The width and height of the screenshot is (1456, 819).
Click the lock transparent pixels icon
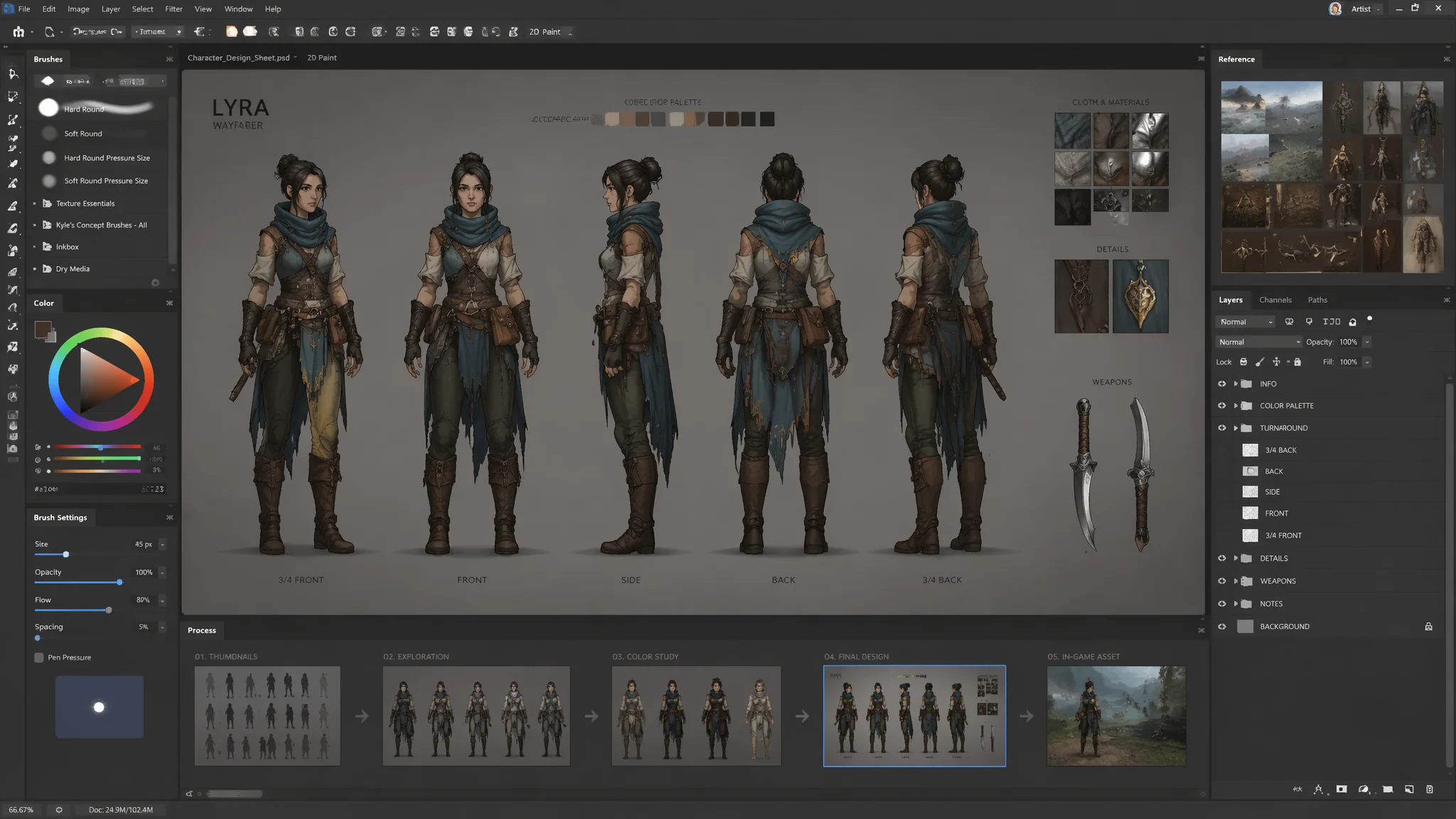(x=1243, y=362)
